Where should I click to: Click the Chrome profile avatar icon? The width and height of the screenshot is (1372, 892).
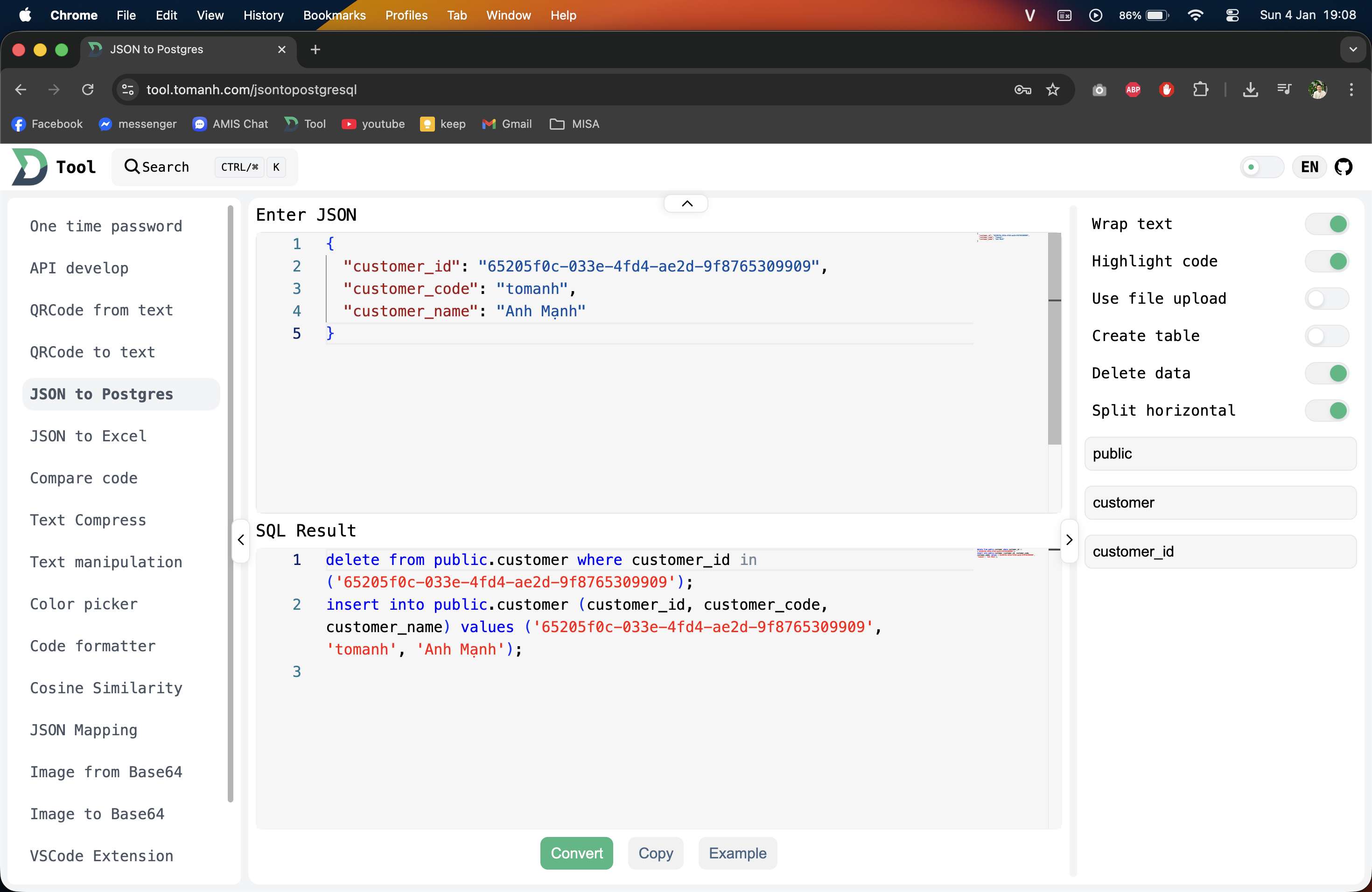click(x=1318, y=90)
